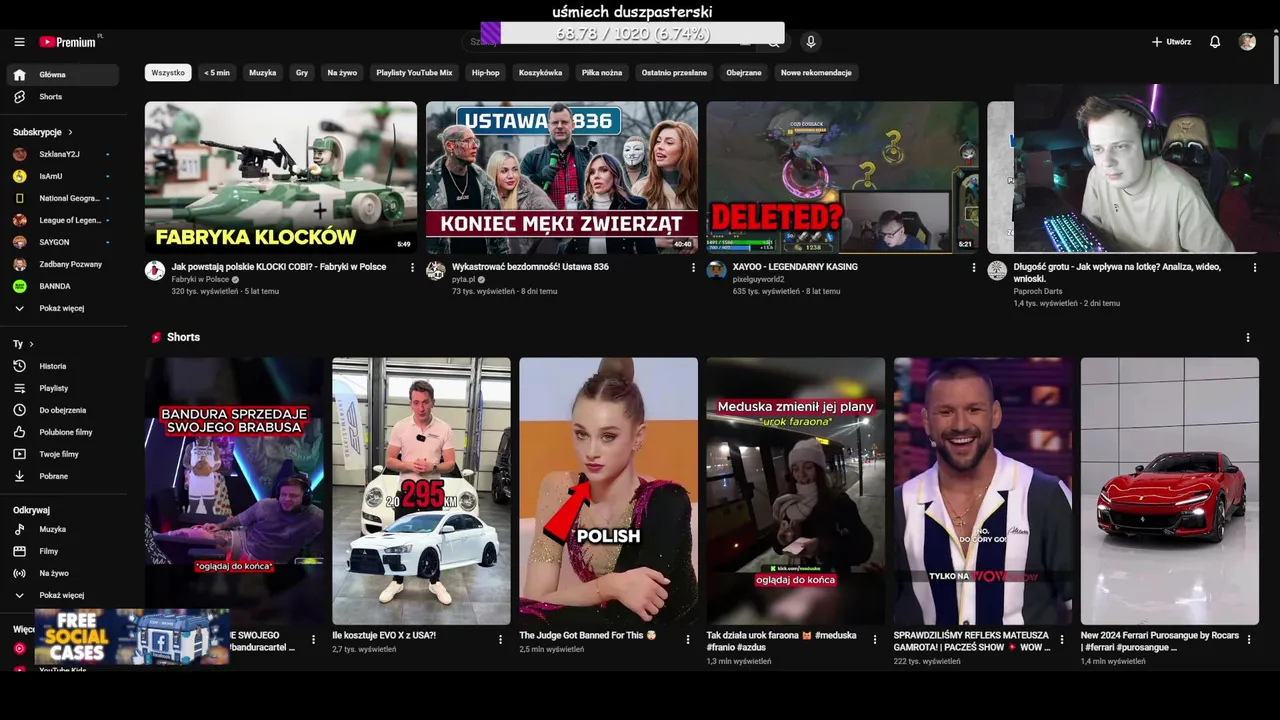Viewport: 1280px width, 720px height.
Task: Open the 2024 Ferrari Purosangue short
Action: point(1170,491)
